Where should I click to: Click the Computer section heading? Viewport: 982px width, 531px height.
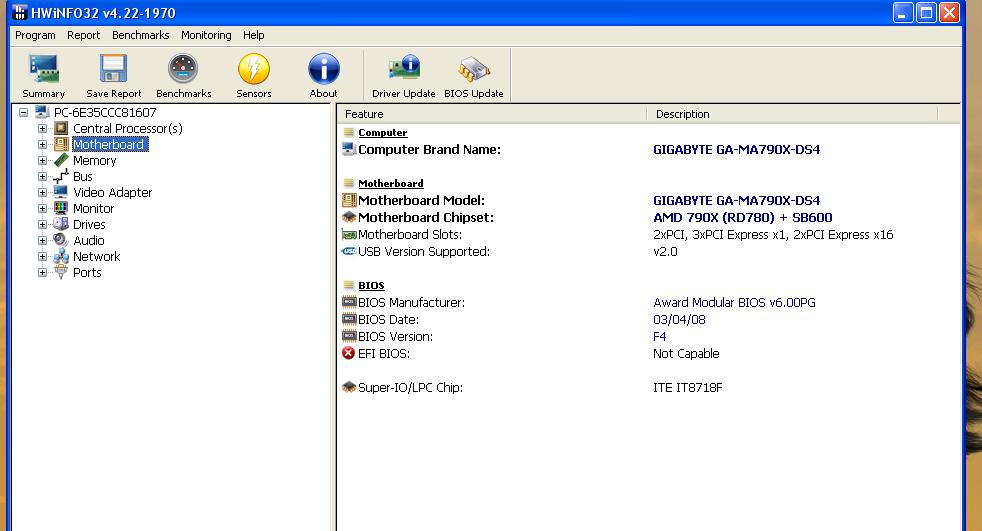click(x=383, y=133)
